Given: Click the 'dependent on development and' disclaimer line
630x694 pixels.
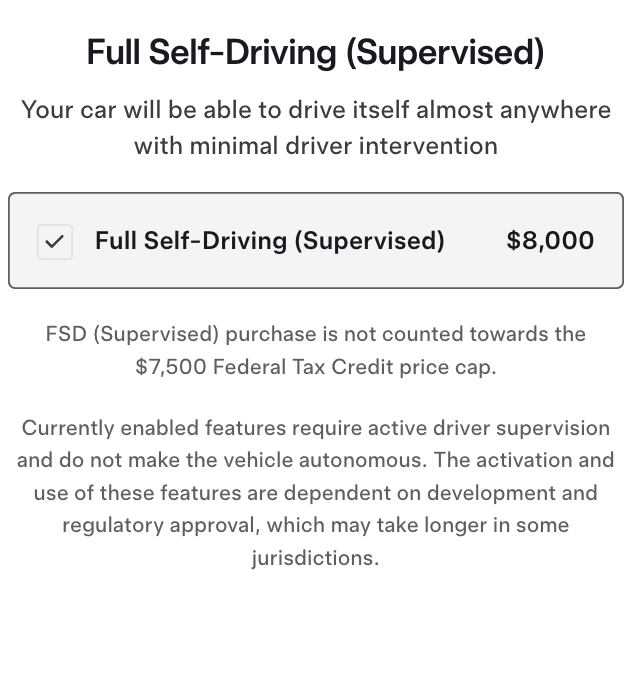Looking at the screenshot, I should [x=315, y=493].
